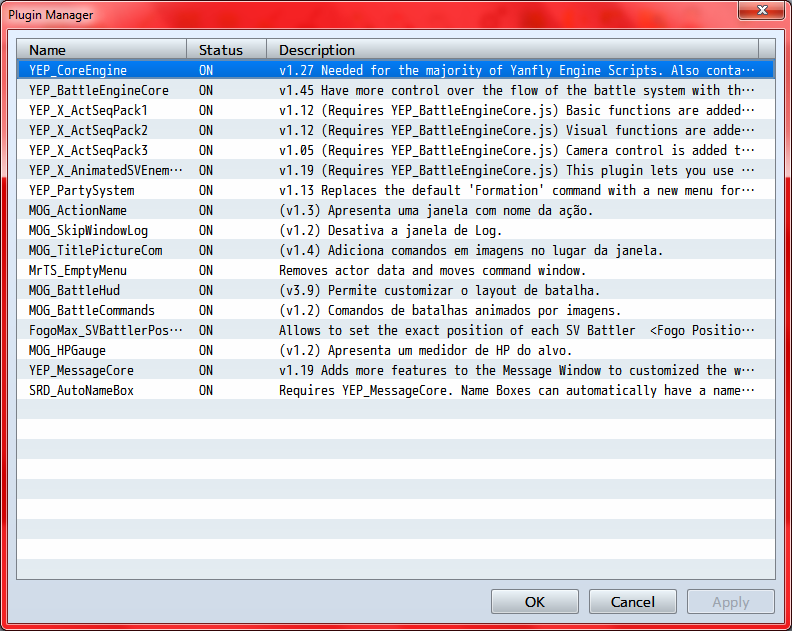Image resolution: width=792 pixels, height=631 pixels.
Task: Click description 'Removes actor data and moves command window'
Action: pyautogui.click(x=432, y=270)
